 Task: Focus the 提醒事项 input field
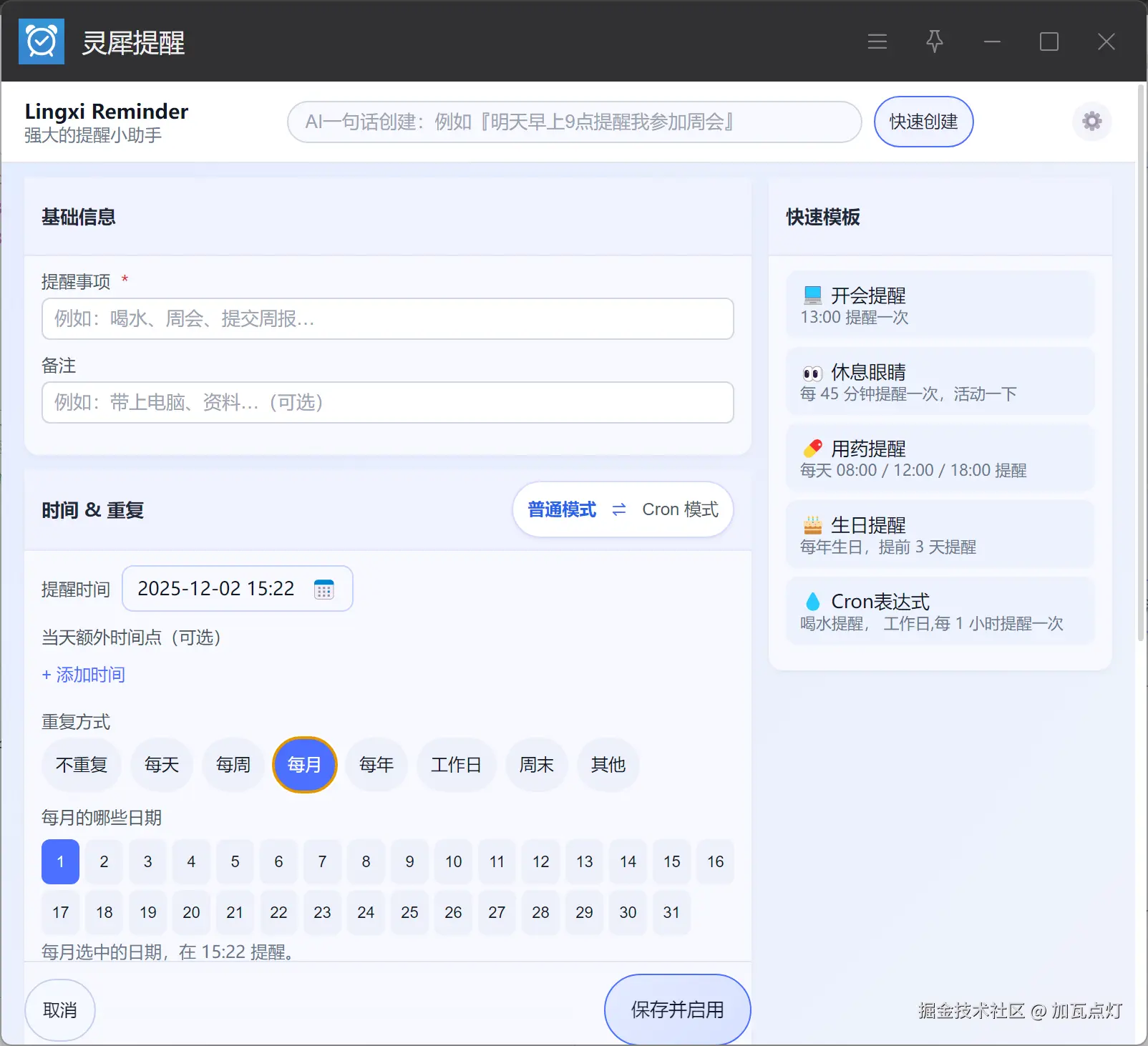(x=388, y=318)
